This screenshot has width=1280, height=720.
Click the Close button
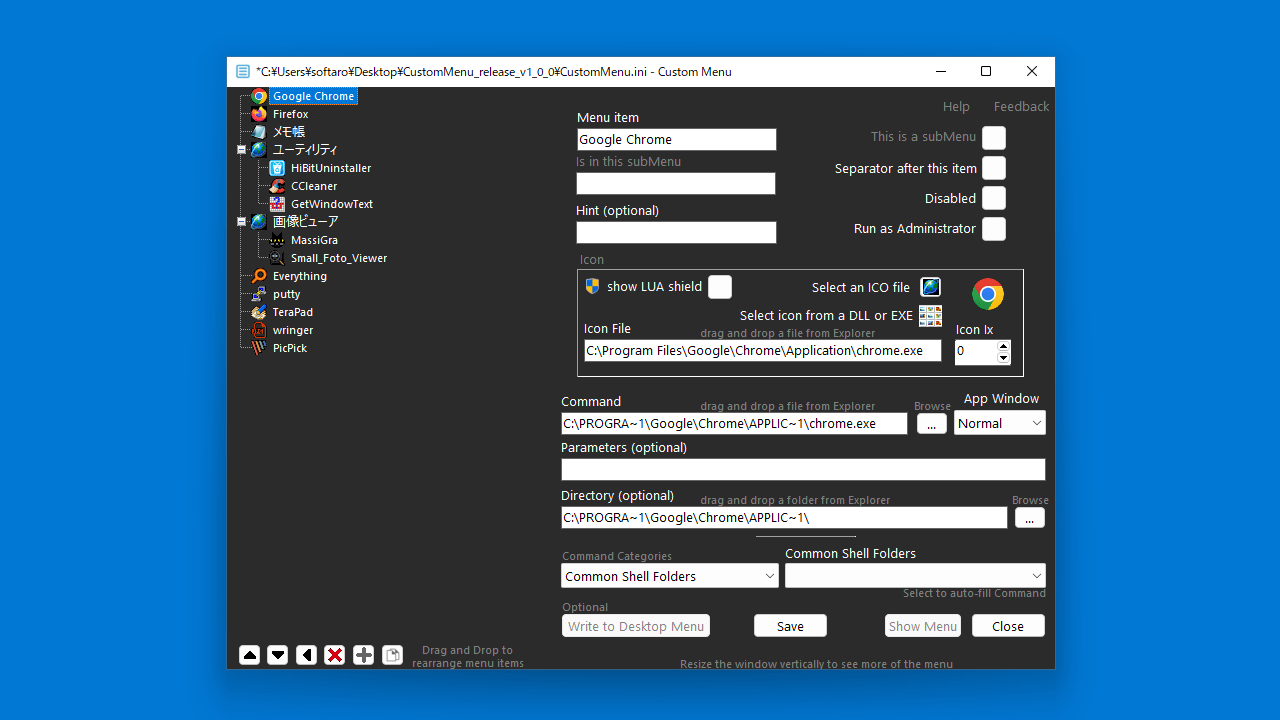1008,626
